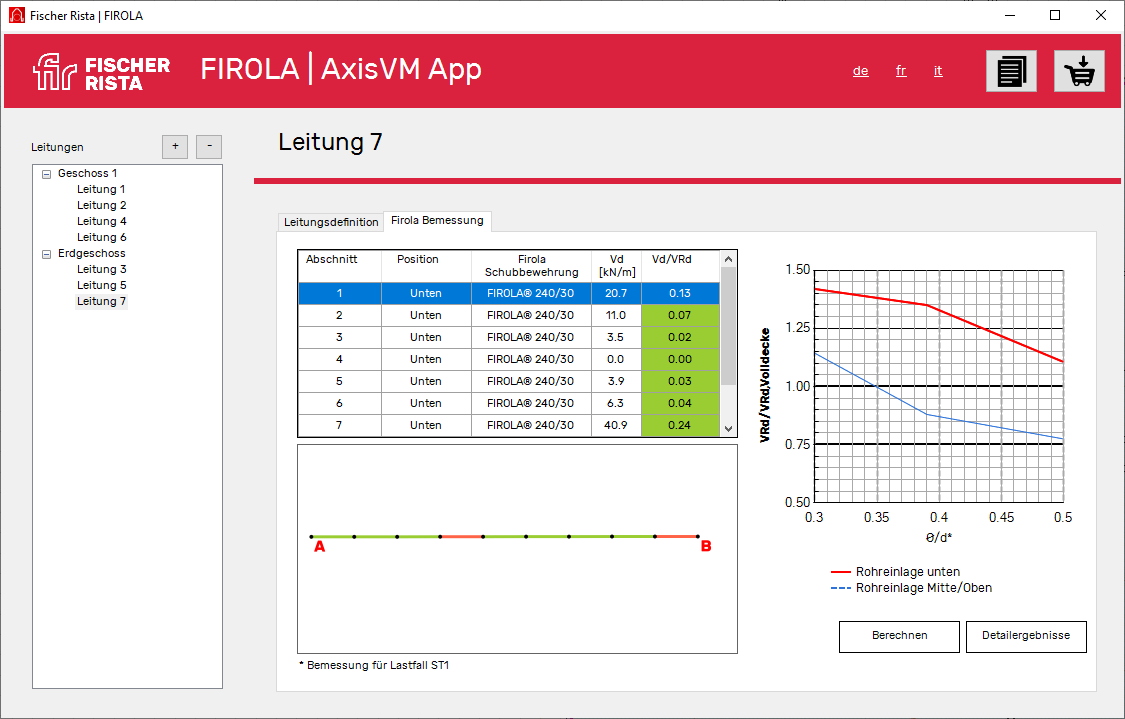Viewport: 1125px width, 719px height.
Task: Start calculation with the Berechnen button
Action: (898, 636)
